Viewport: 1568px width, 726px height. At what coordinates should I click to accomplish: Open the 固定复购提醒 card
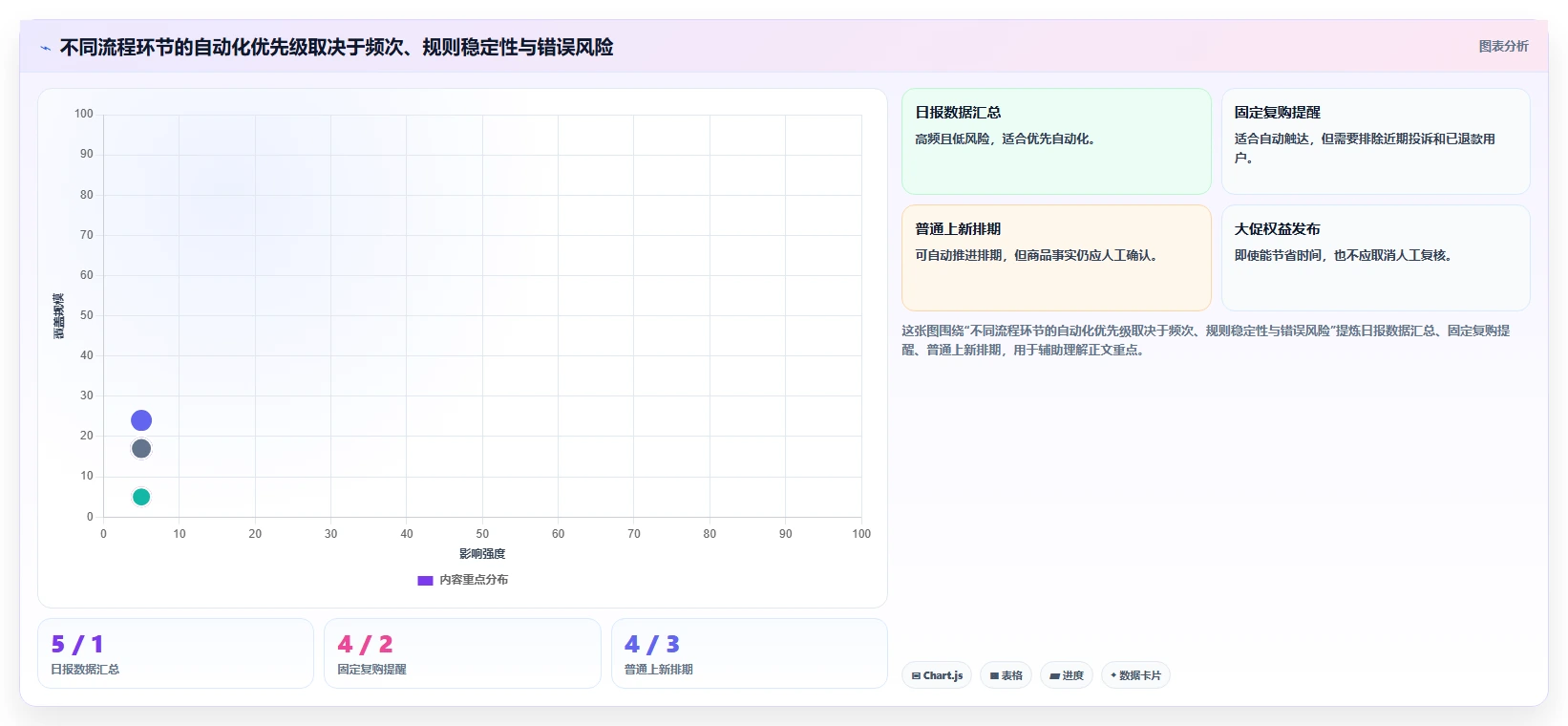1375,141
